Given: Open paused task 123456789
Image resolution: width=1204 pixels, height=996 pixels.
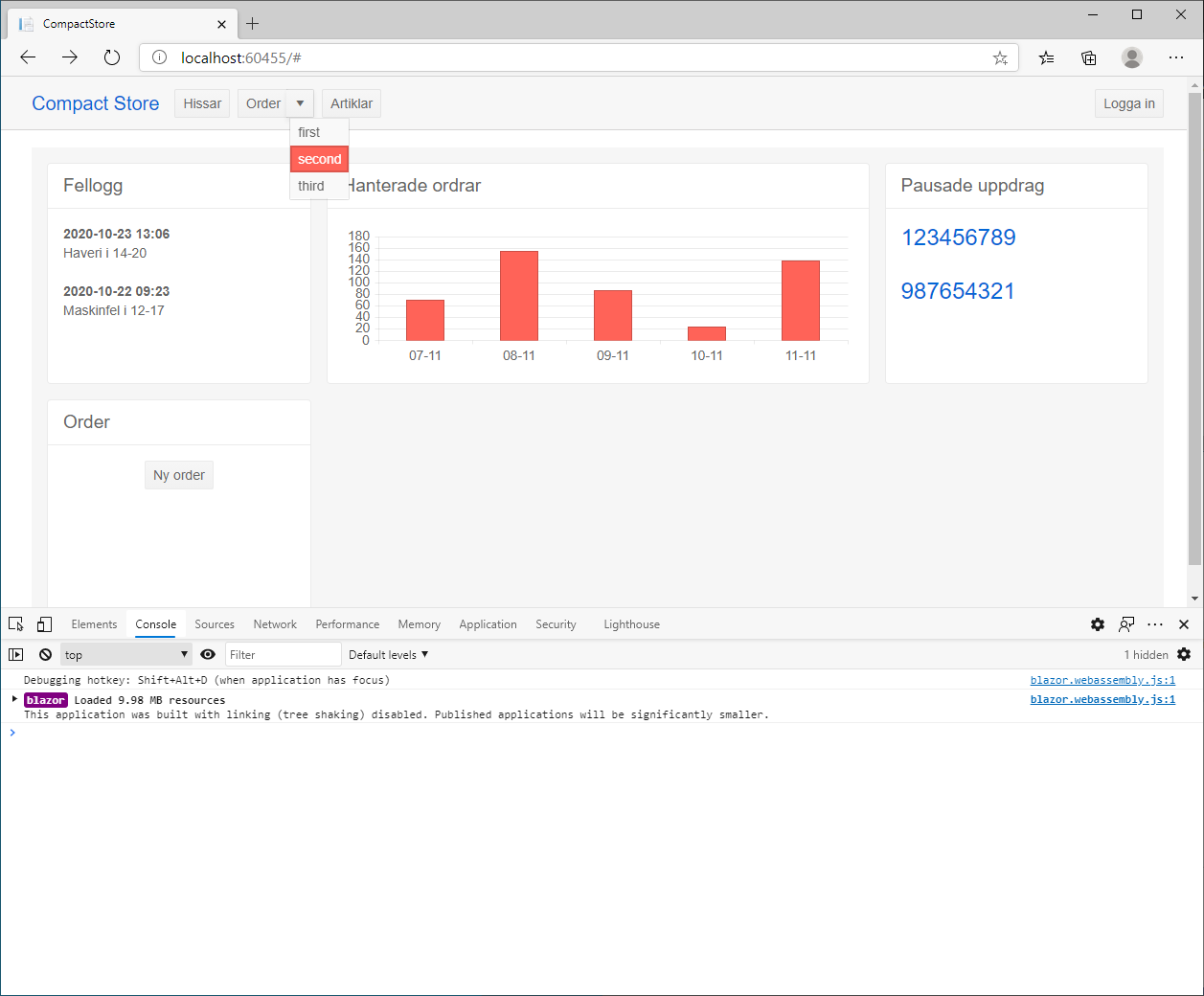Looking at the screenshot, I should [x=958, y=238].
